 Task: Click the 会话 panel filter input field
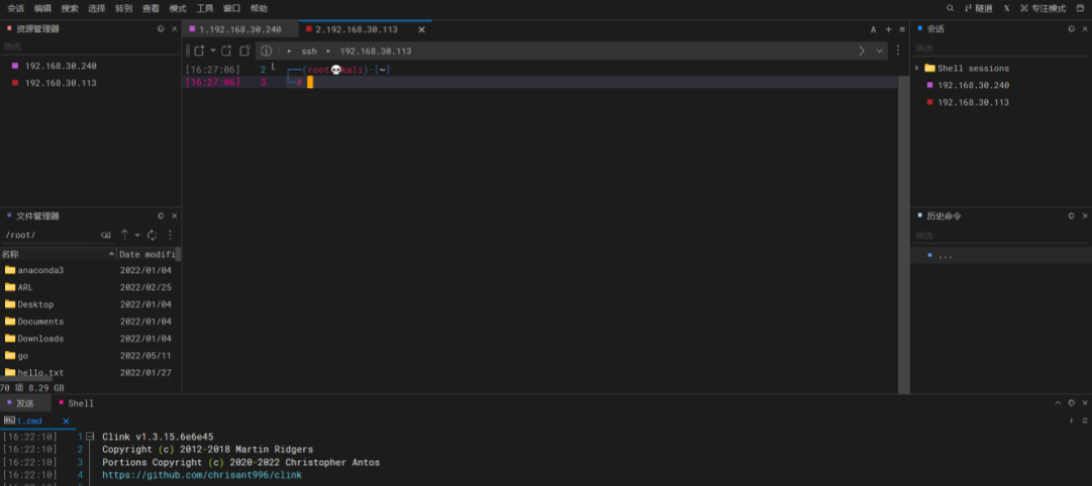click(x=1001, y=48)
